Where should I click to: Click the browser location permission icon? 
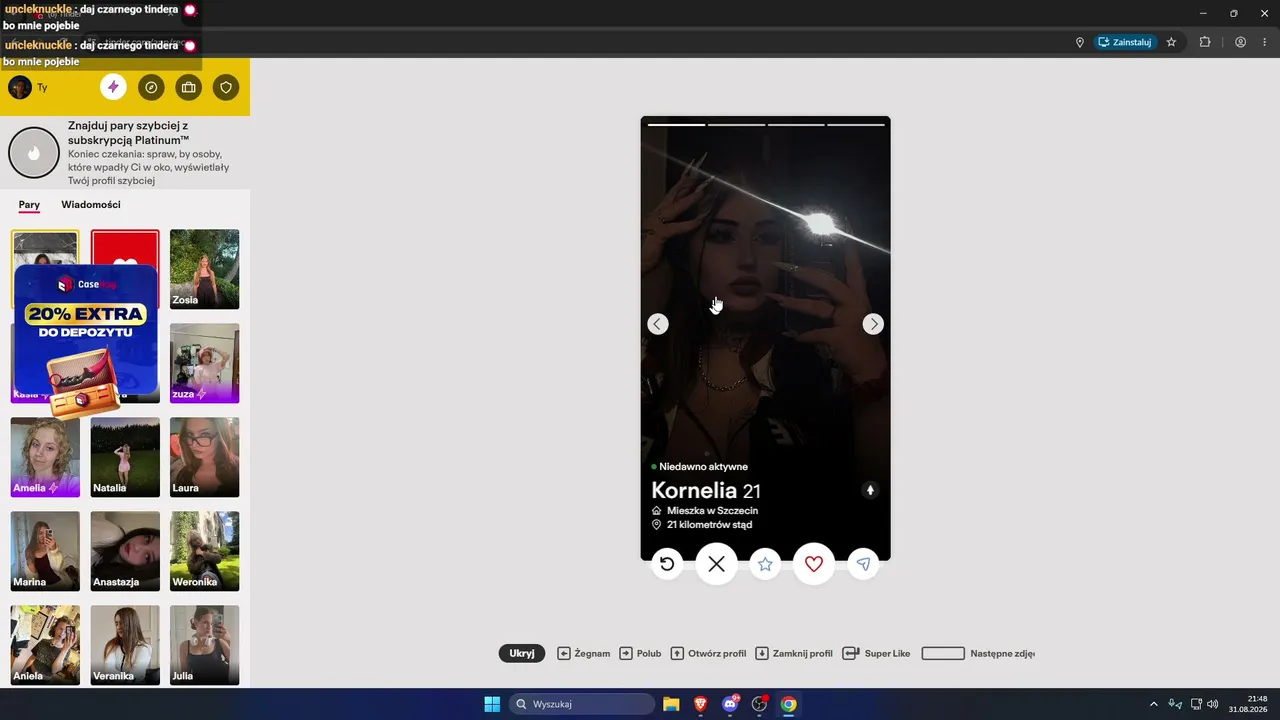(x=1080, y=42)
